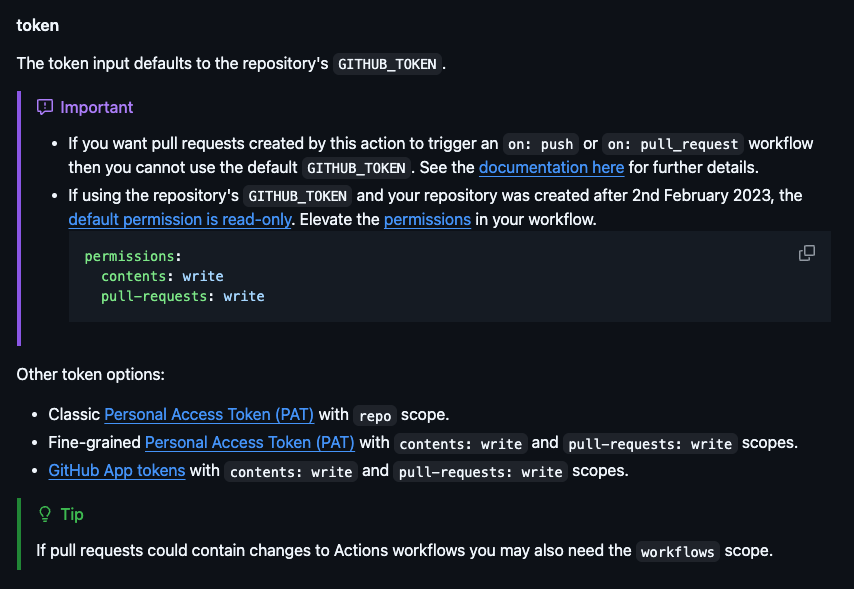Click 'pull-requests: write' in code block

click(182, 296)
